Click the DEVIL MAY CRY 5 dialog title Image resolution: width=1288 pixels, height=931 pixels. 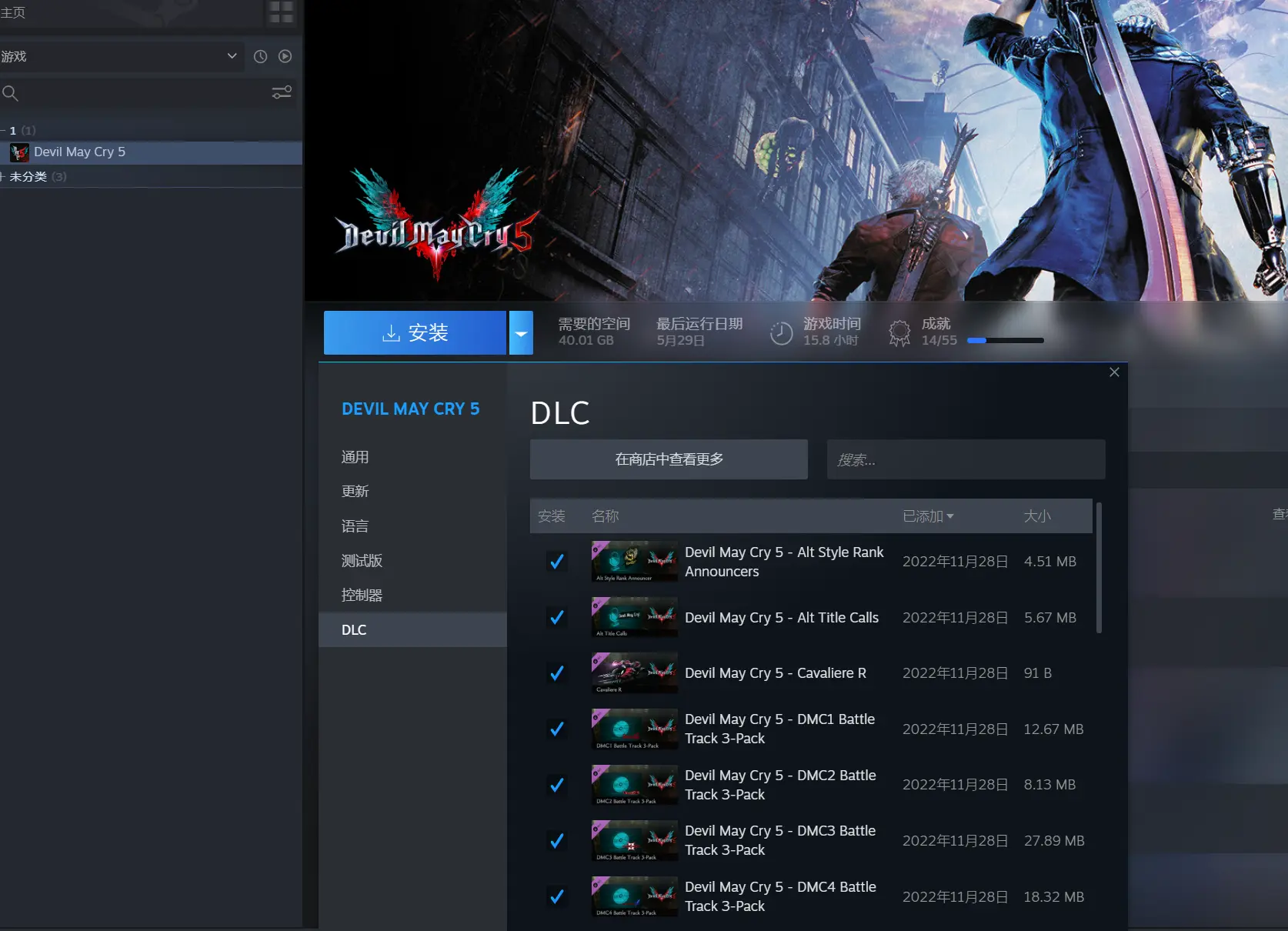tap(410, 409)
